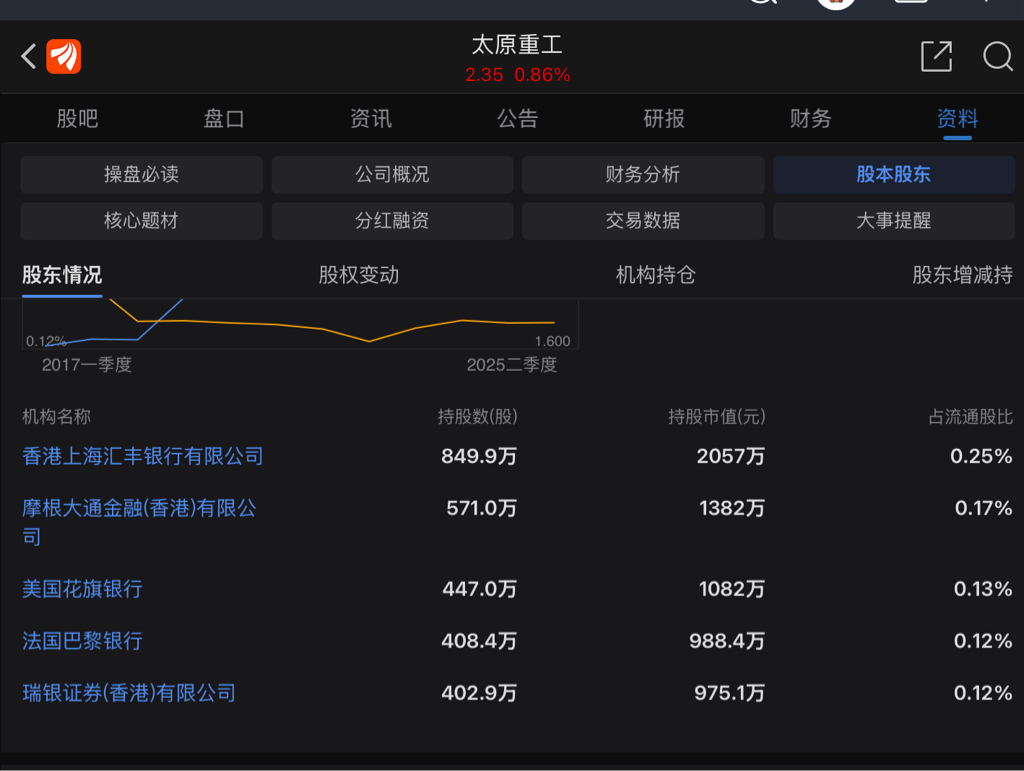
Task: Click the chart's 0.12% axis value
Action: [46, 341]
